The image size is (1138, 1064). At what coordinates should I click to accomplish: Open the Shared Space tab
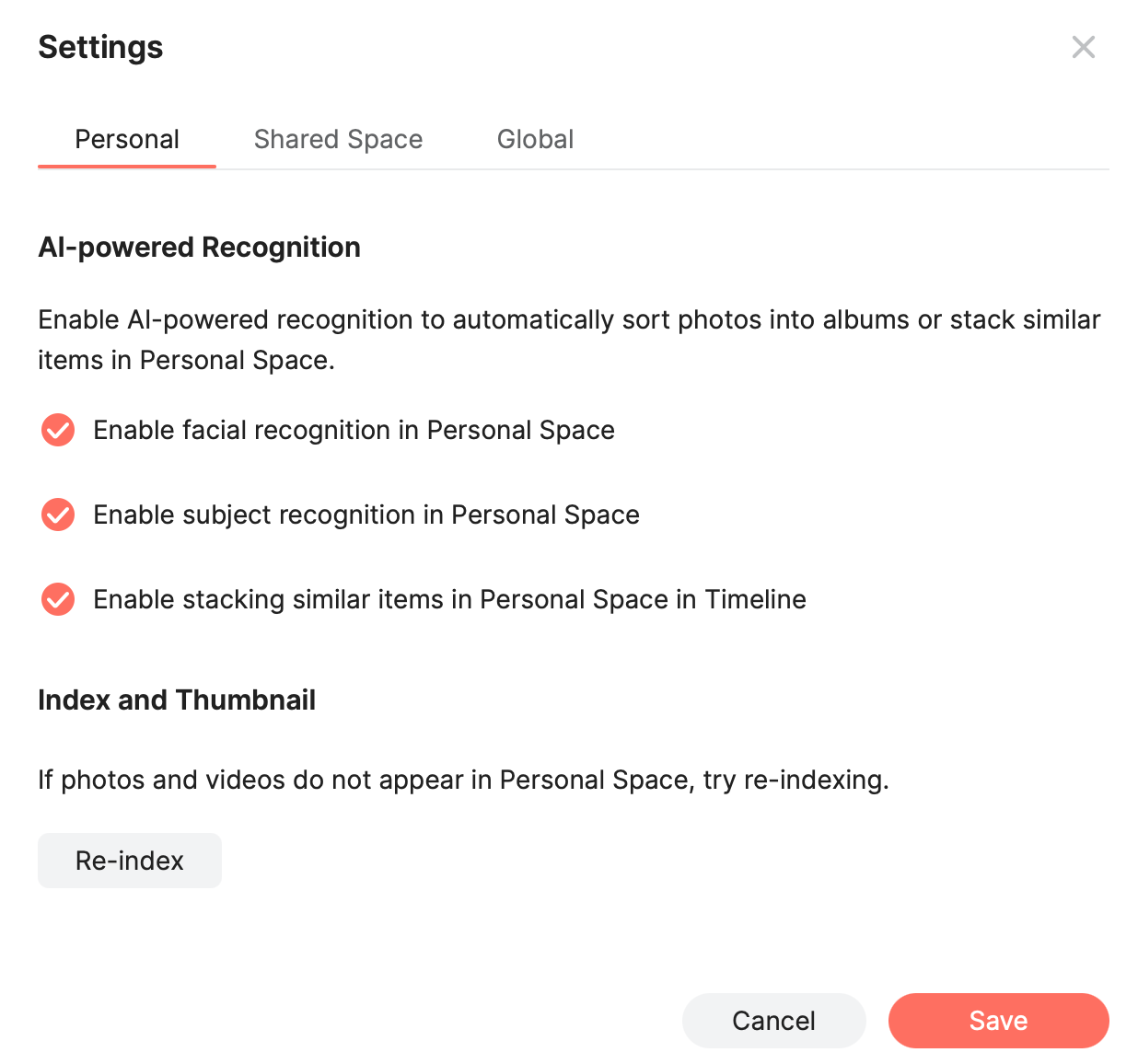338,139
